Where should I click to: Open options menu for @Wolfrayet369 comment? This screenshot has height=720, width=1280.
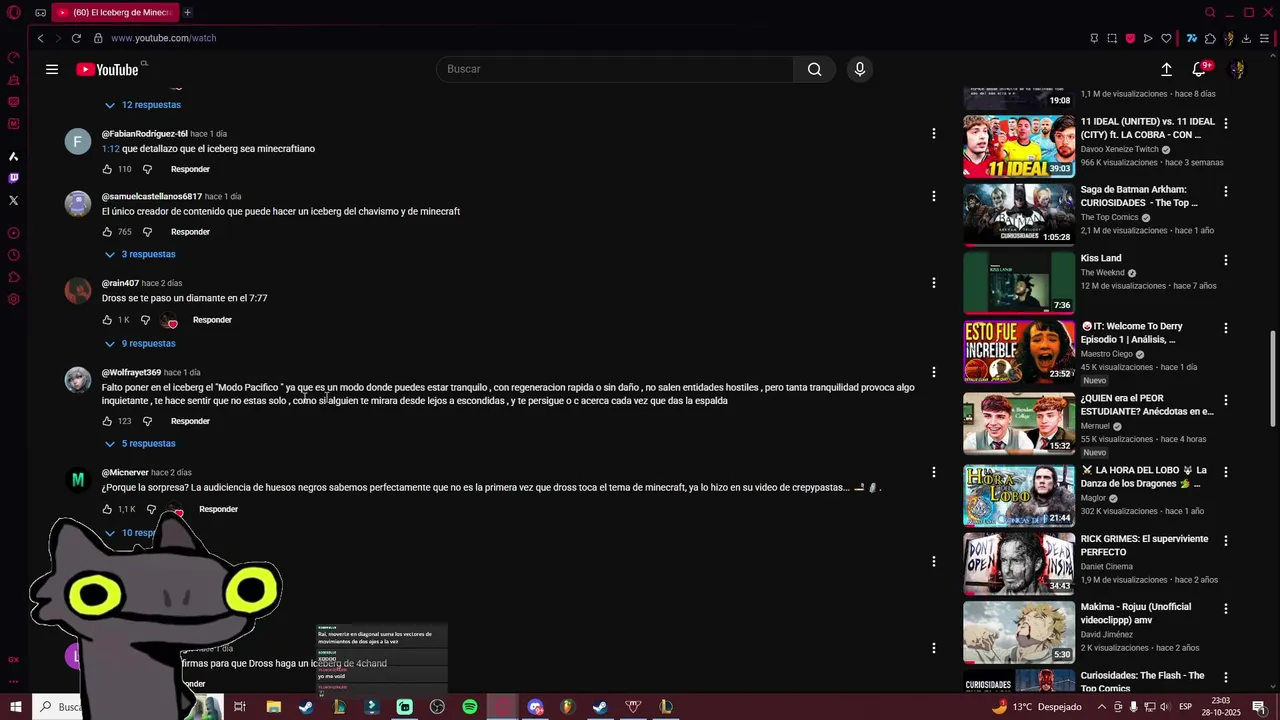pyautogui.click(x=933, y=372)
